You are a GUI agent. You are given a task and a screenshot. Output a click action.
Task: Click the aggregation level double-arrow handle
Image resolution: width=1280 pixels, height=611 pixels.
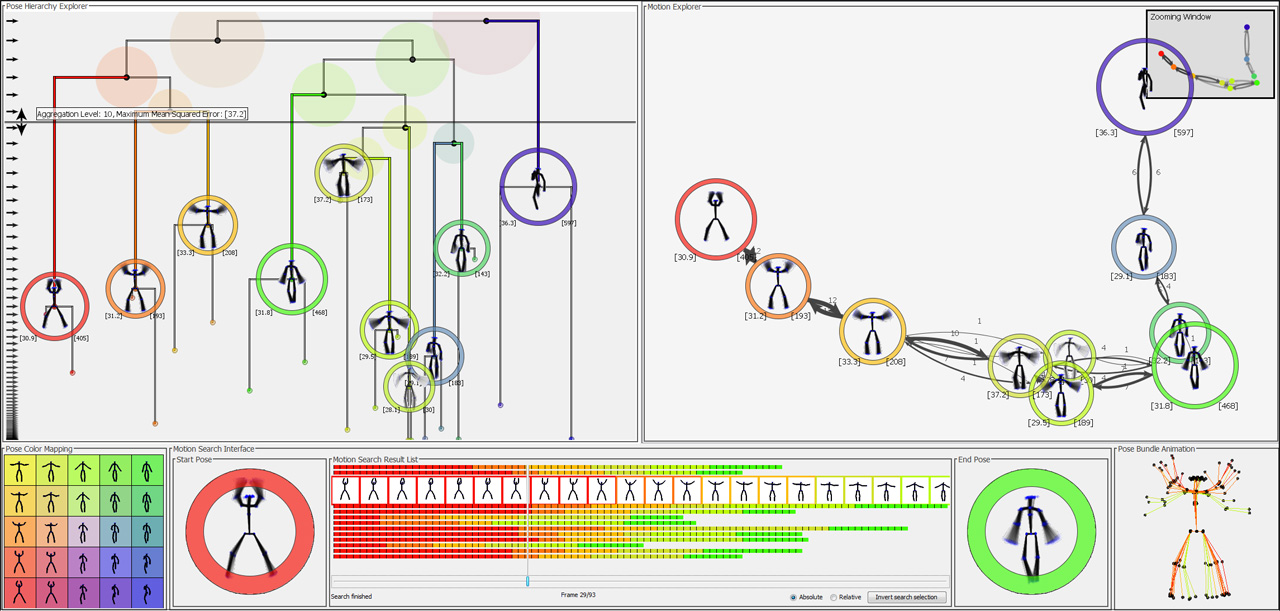(x=21, y=123)
